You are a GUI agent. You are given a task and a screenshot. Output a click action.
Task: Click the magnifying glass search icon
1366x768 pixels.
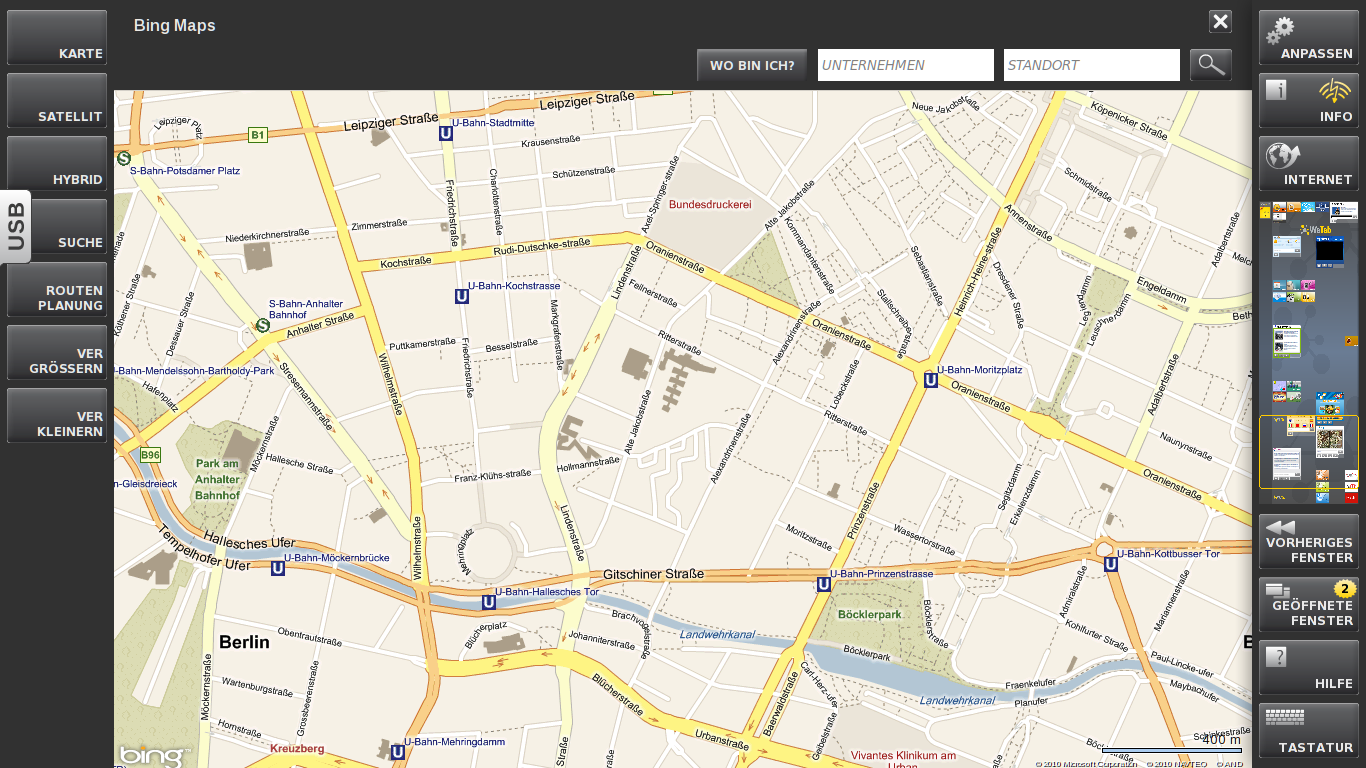click(1210, 65)
